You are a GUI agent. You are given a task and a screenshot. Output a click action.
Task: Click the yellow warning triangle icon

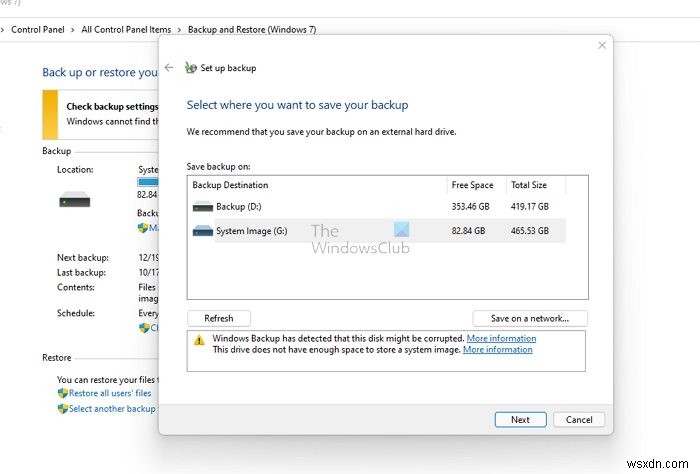(x=199, y=341)
